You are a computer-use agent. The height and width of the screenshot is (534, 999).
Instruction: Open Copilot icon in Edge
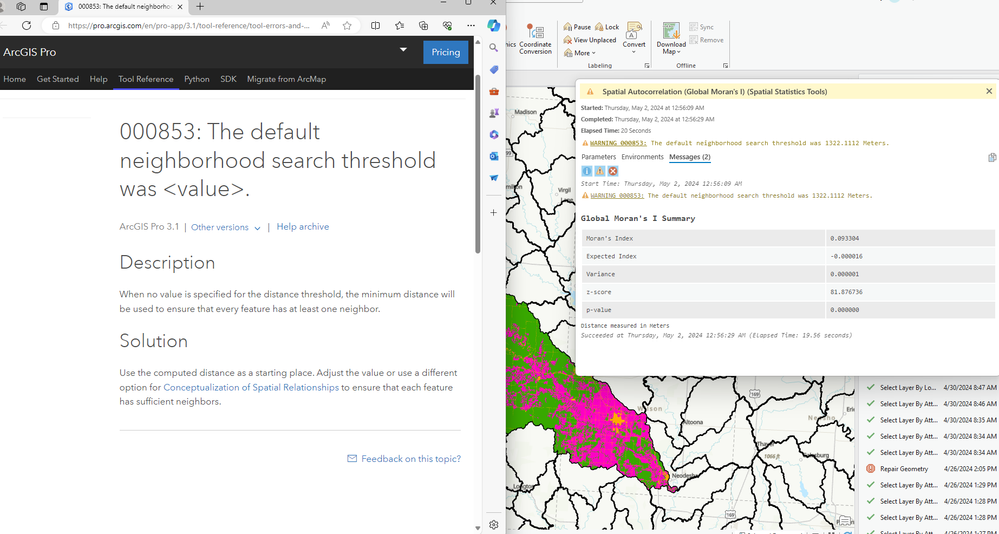pyautogui.click(x=493, y=25)
